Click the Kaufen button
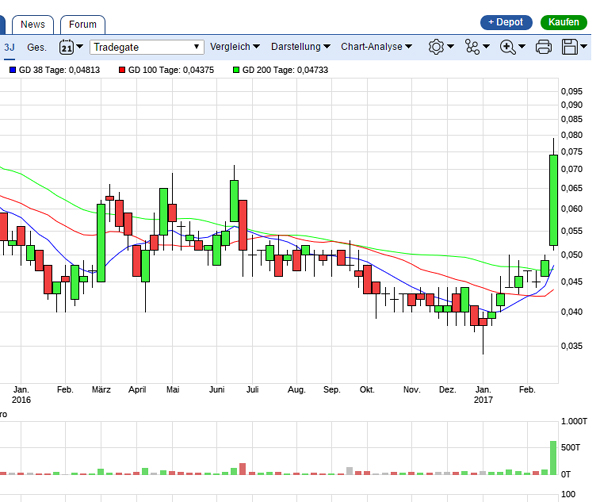600x502 pixels. tap(564, 22)
